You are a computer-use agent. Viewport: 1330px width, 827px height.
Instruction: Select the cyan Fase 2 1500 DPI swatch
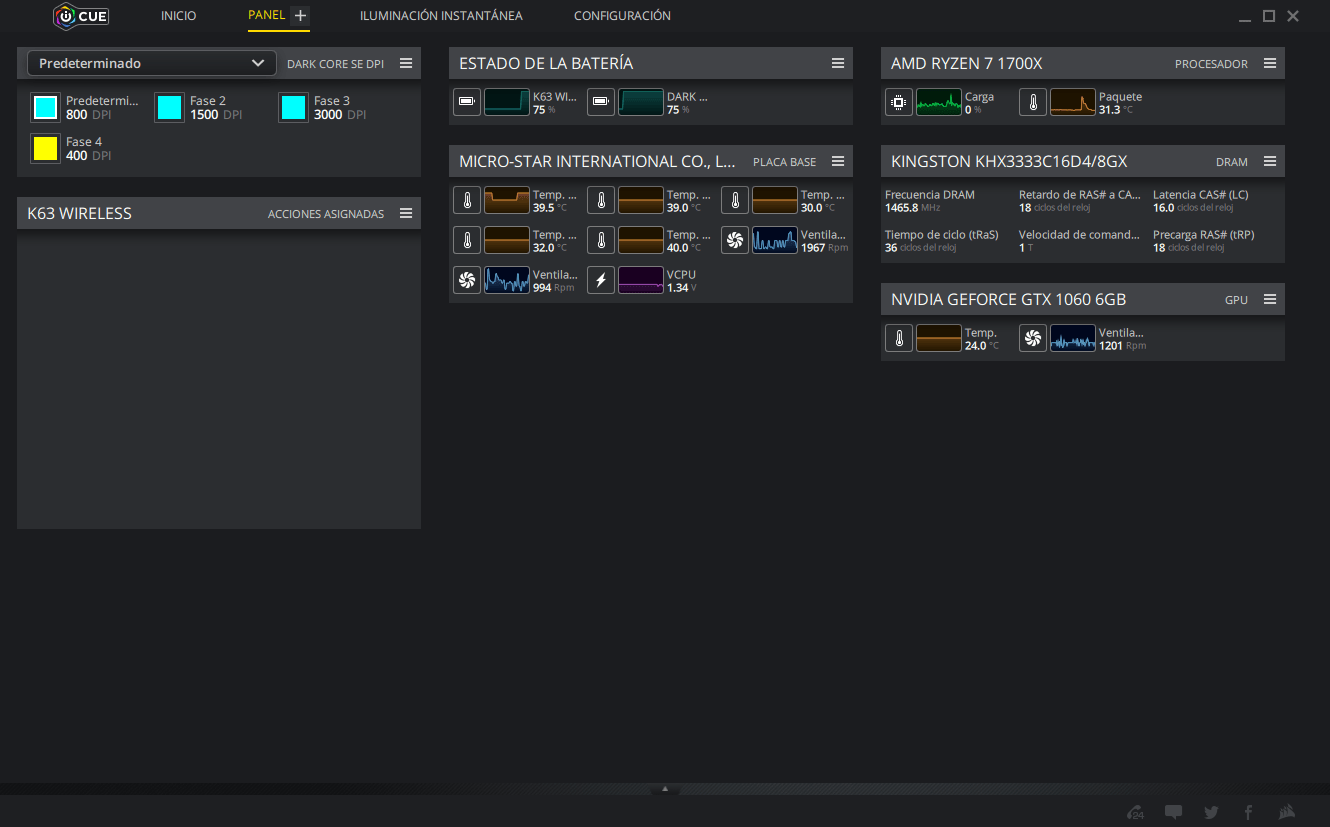(169, 107)
